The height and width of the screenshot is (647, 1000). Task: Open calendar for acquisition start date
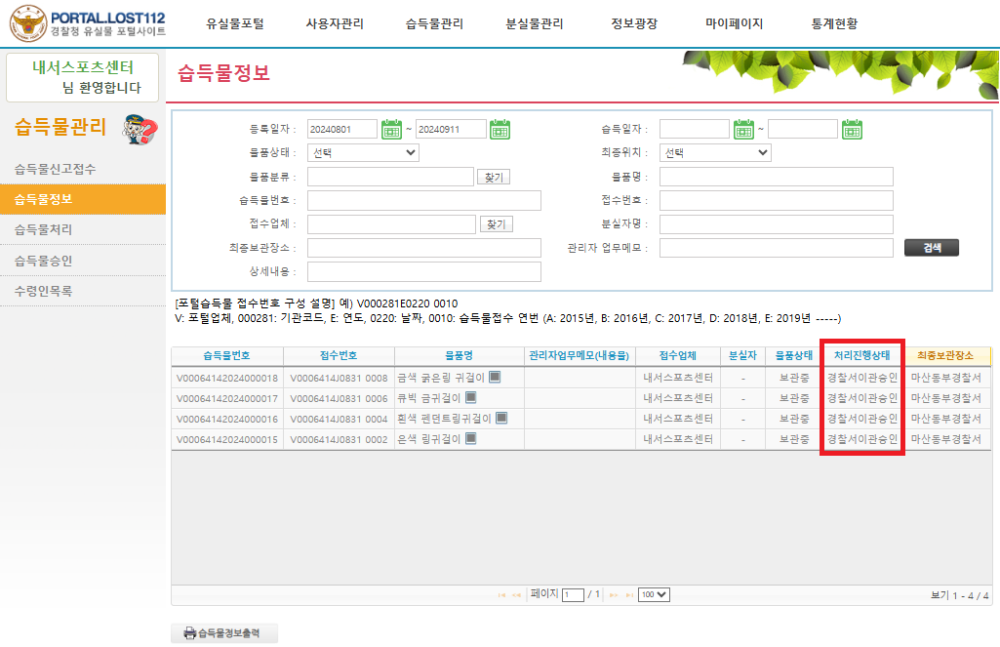point(744,130)
